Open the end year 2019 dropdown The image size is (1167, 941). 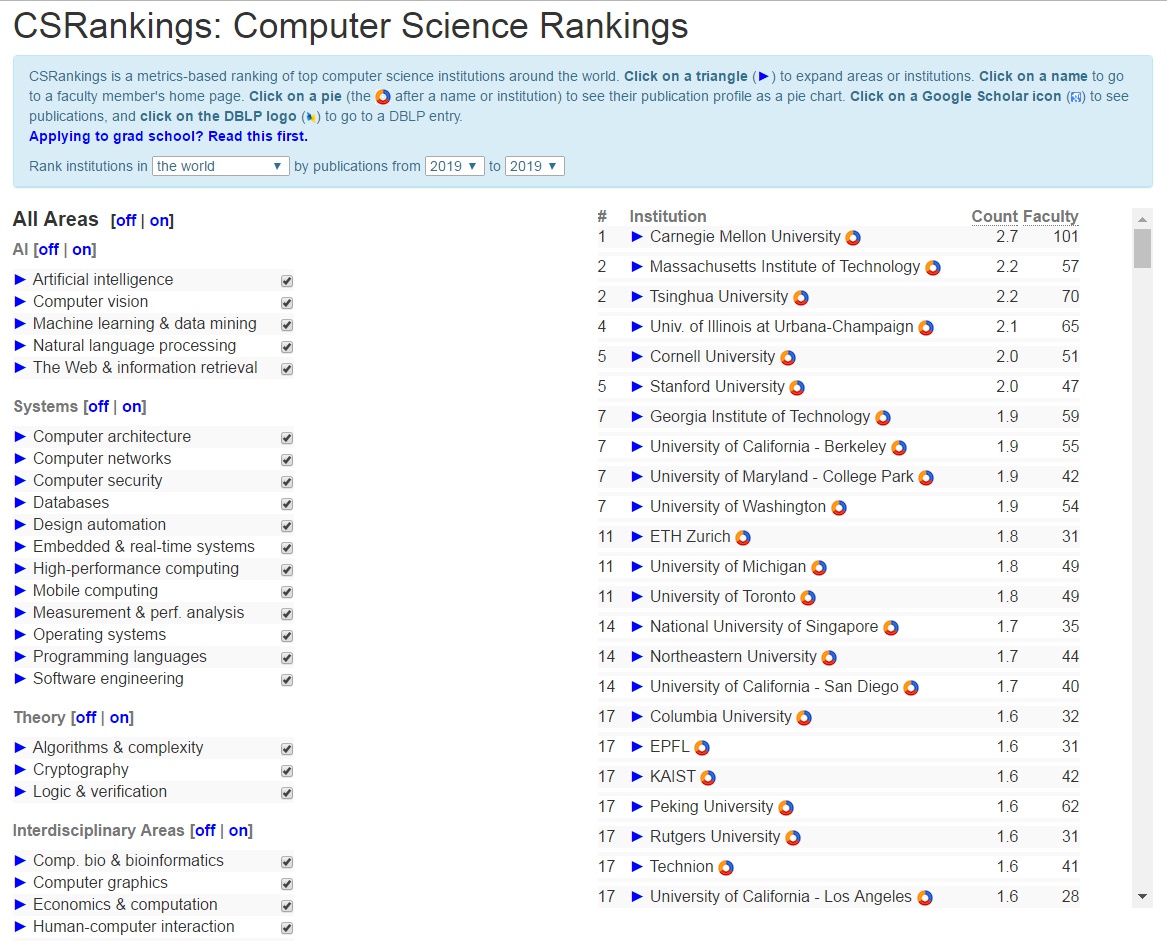[x=534, y=166]
